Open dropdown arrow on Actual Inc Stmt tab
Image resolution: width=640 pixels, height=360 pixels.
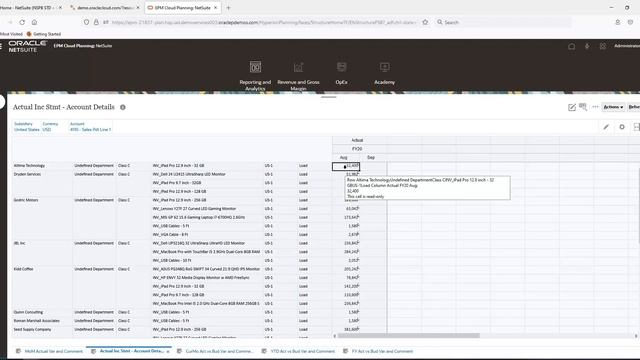[168, 351]
